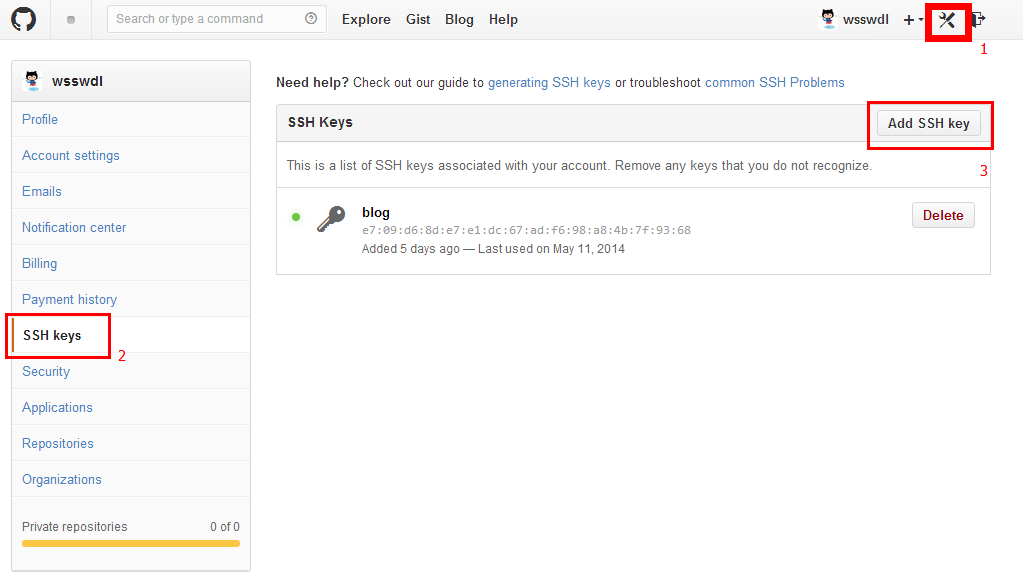Open generating SSH keys guide link

[x=549, y=82]
